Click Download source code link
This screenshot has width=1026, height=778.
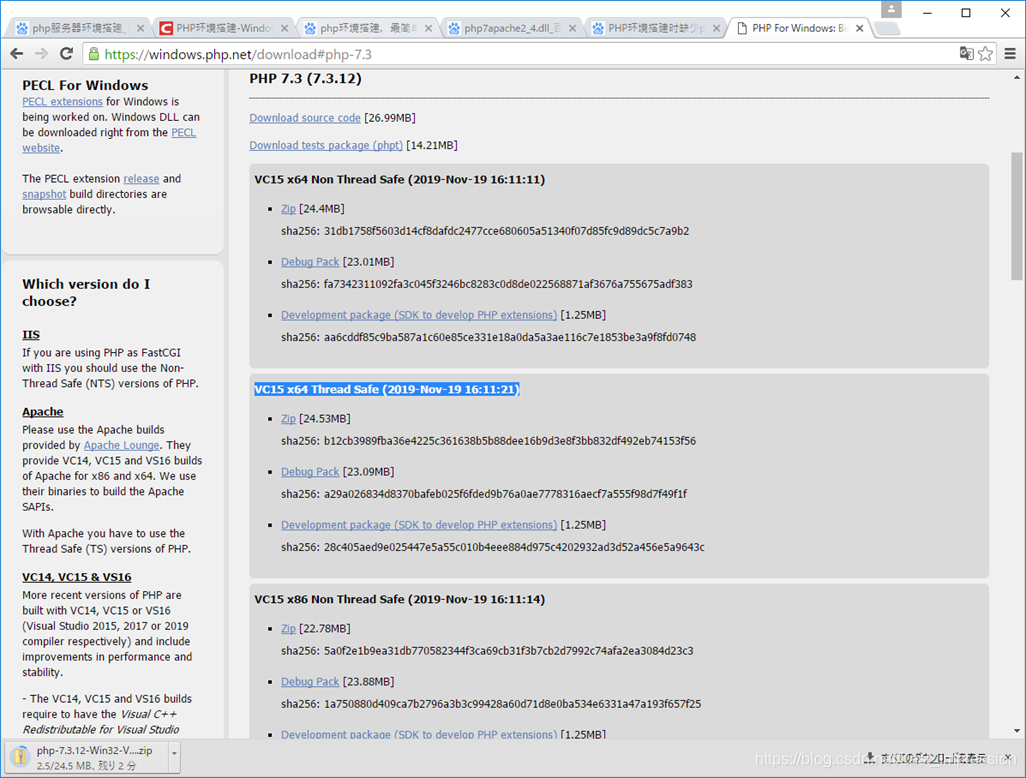click(x=305, y=118)
